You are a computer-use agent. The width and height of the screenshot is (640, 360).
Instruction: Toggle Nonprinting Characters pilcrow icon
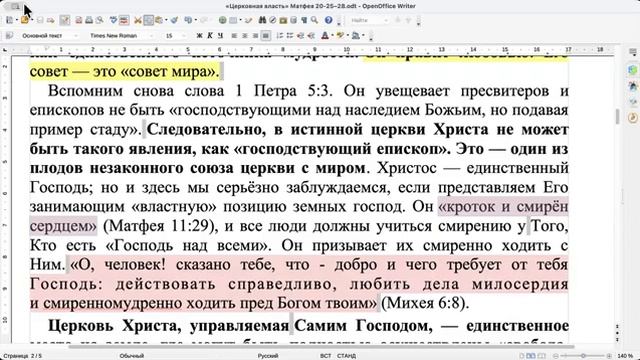(304, 20)
